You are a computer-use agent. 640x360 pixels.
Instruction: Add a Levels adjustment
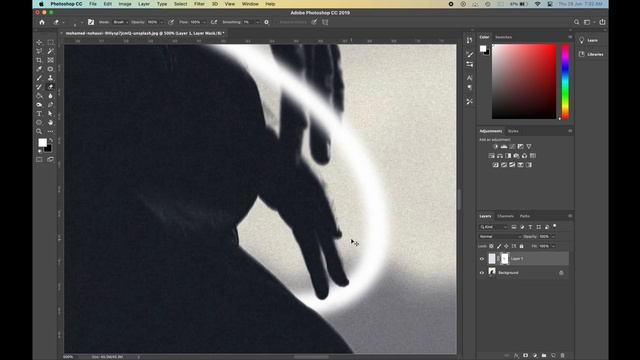coord(504,147)
